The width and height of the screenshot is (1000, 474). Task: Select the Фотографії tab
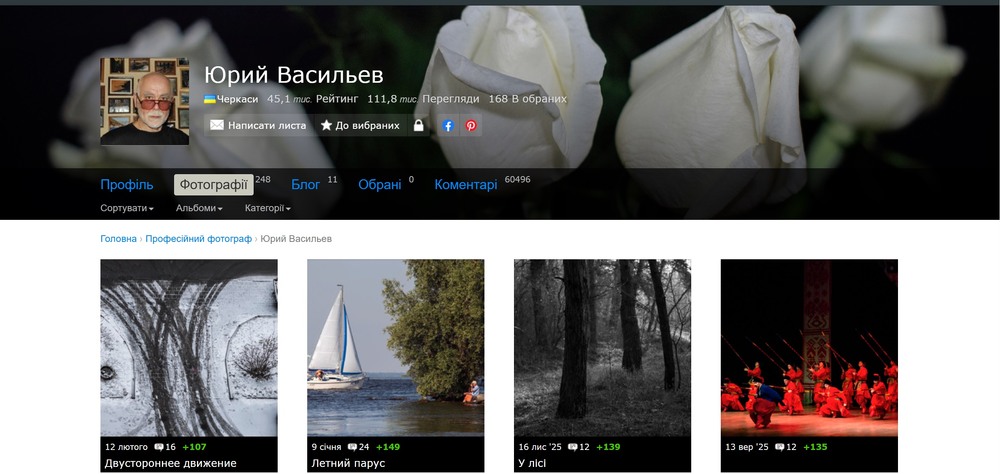click(x=214, y=185)
